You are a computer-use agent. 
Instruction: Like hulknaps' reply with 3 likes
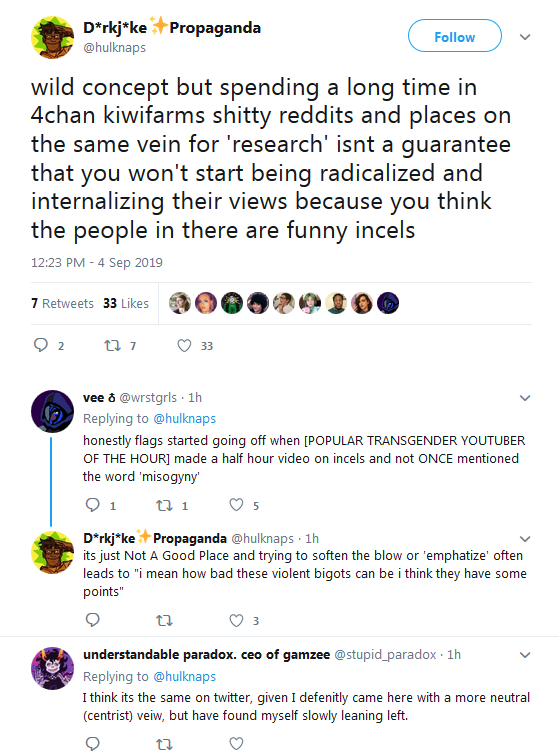236,620
